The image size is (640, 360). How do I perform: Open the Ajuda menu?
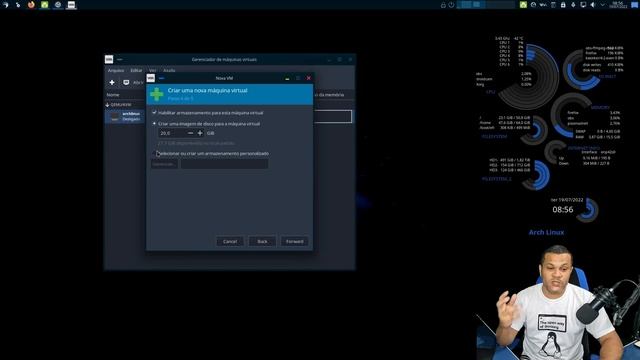169,70
